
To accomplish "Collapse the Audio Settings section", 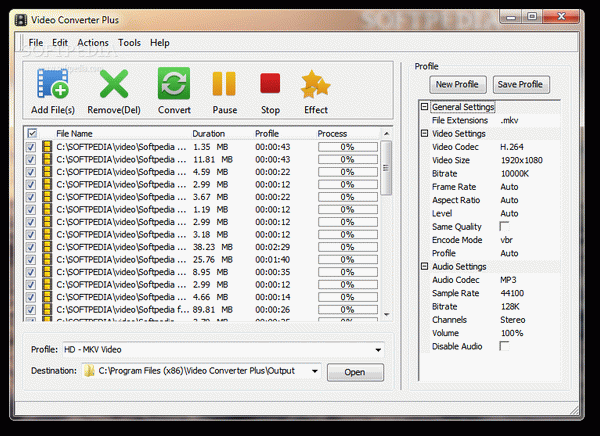I will 424,266.
